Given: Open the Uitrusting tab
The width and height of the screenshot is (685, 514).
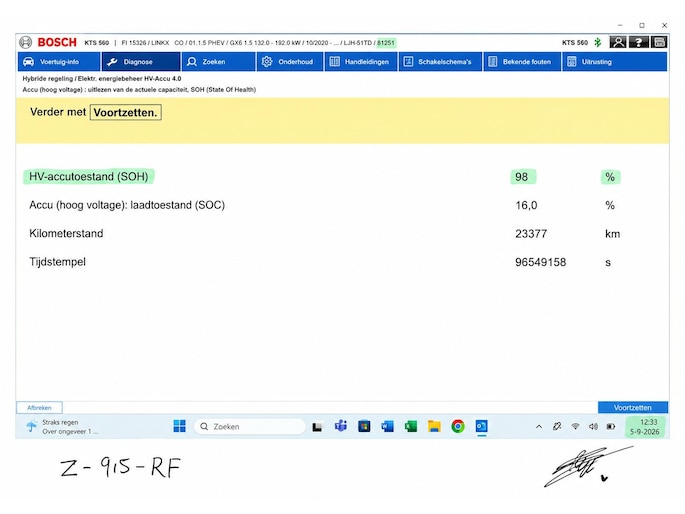Looking at the screenshot, I should pyautogui.click(x=615, y=62).
